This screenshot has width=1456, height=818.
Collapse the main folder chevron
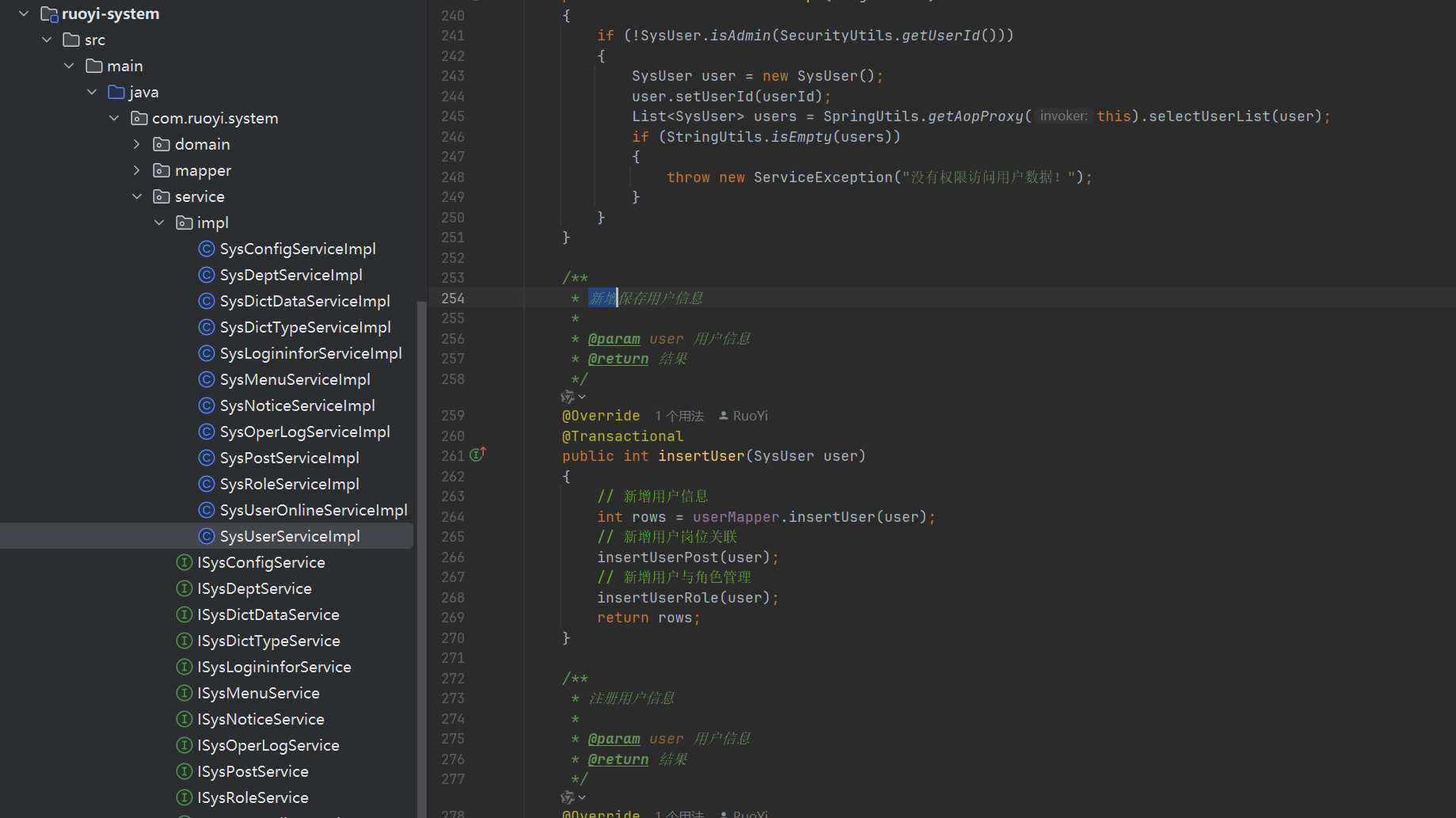(x=69, y=66)
